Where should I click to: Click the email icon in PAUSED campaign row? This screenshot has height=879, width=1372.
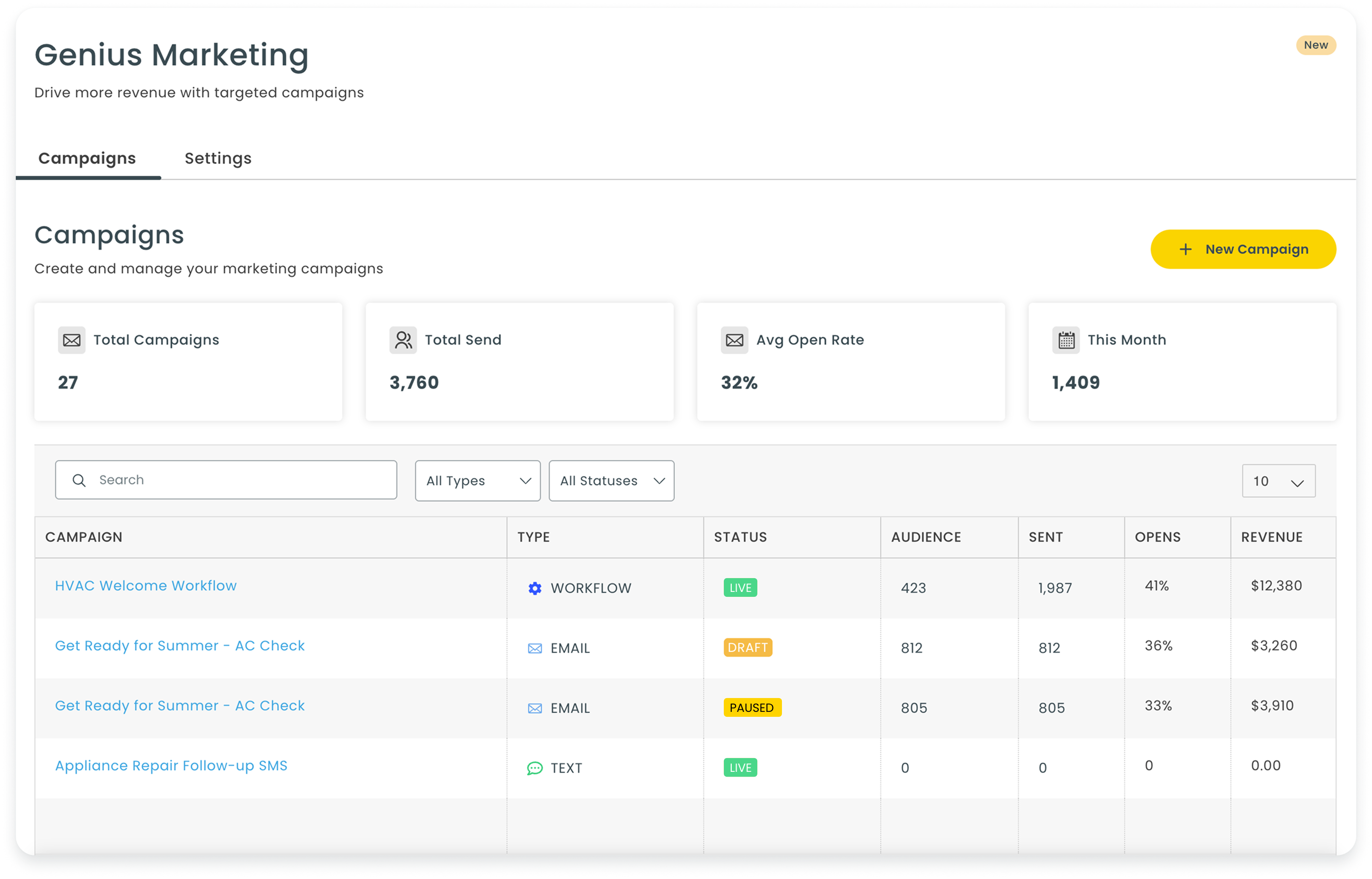535,708
